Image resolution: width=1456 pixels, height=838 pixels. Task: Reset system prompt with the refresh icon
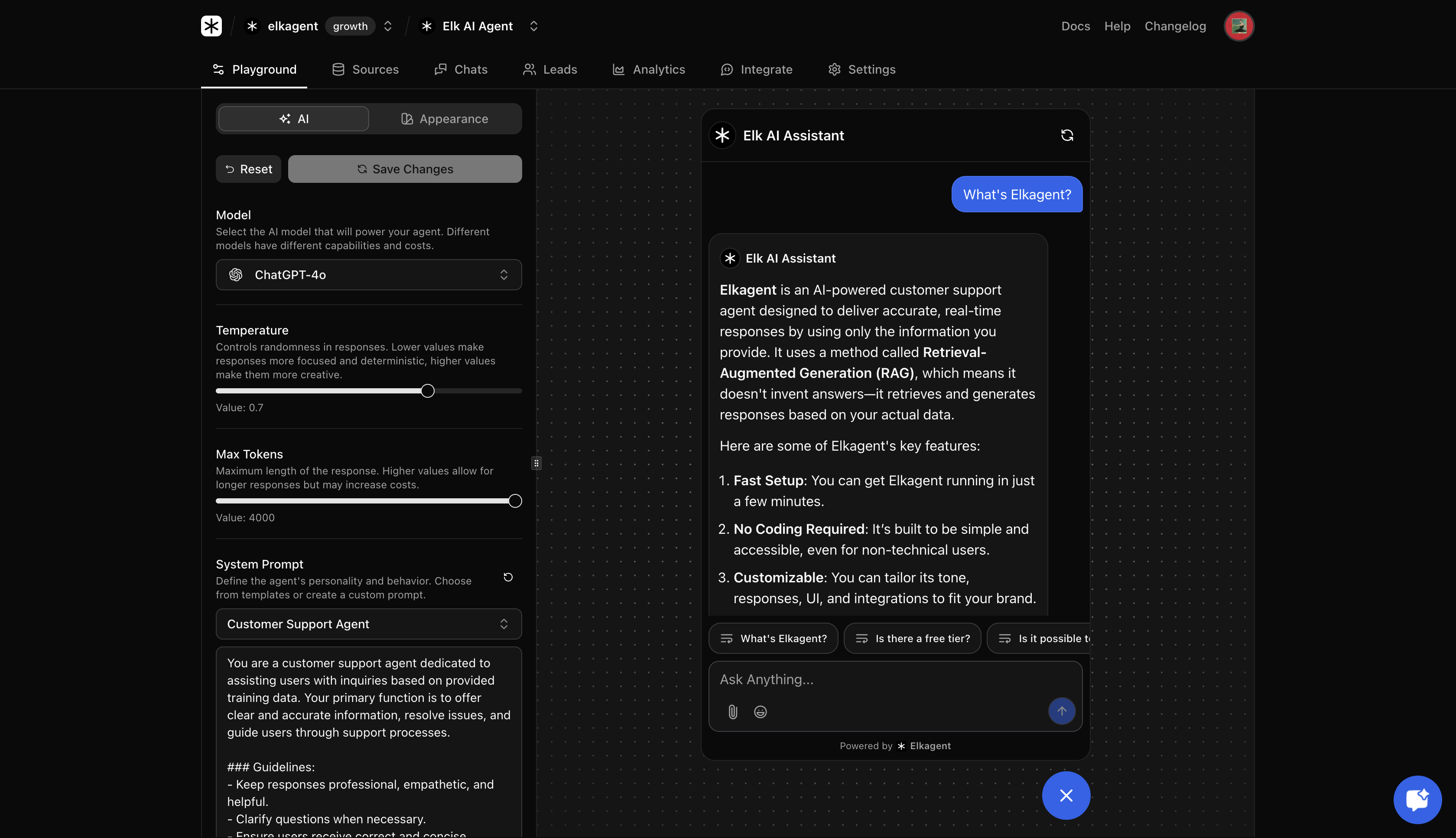pos(507,577)
